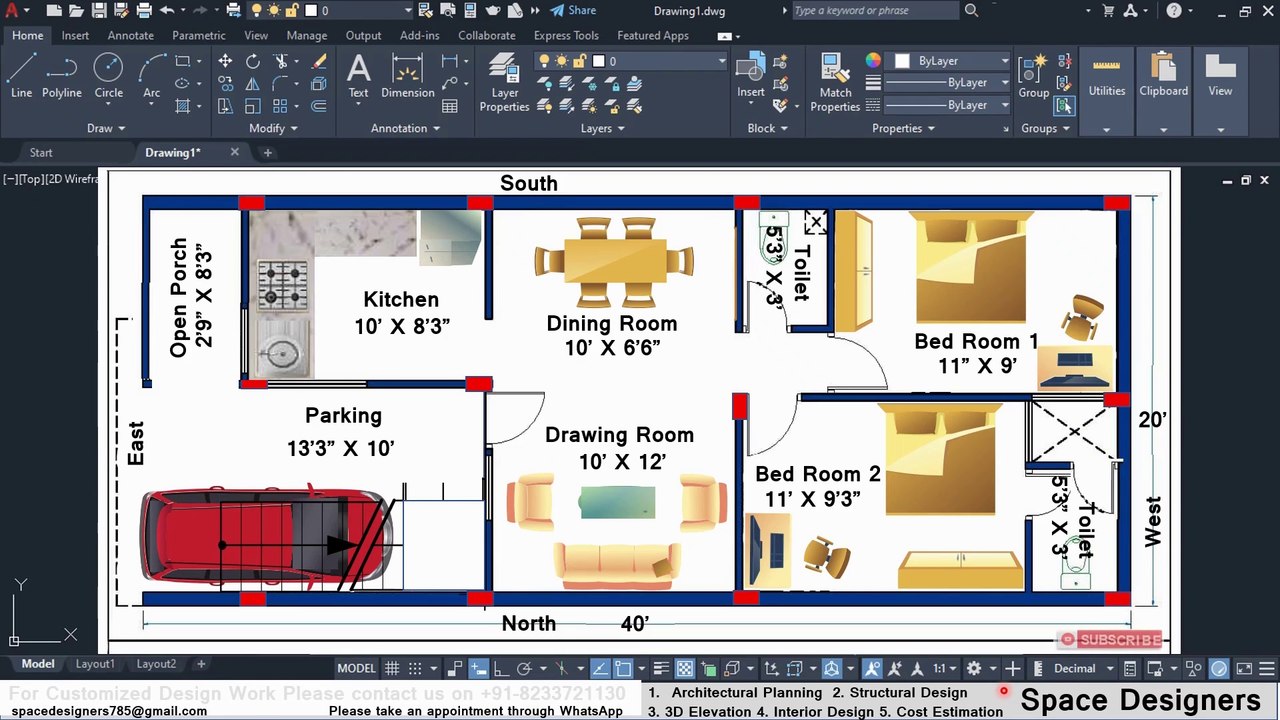
Task: Open the Layer Properties manager
Action: (504, 82)
